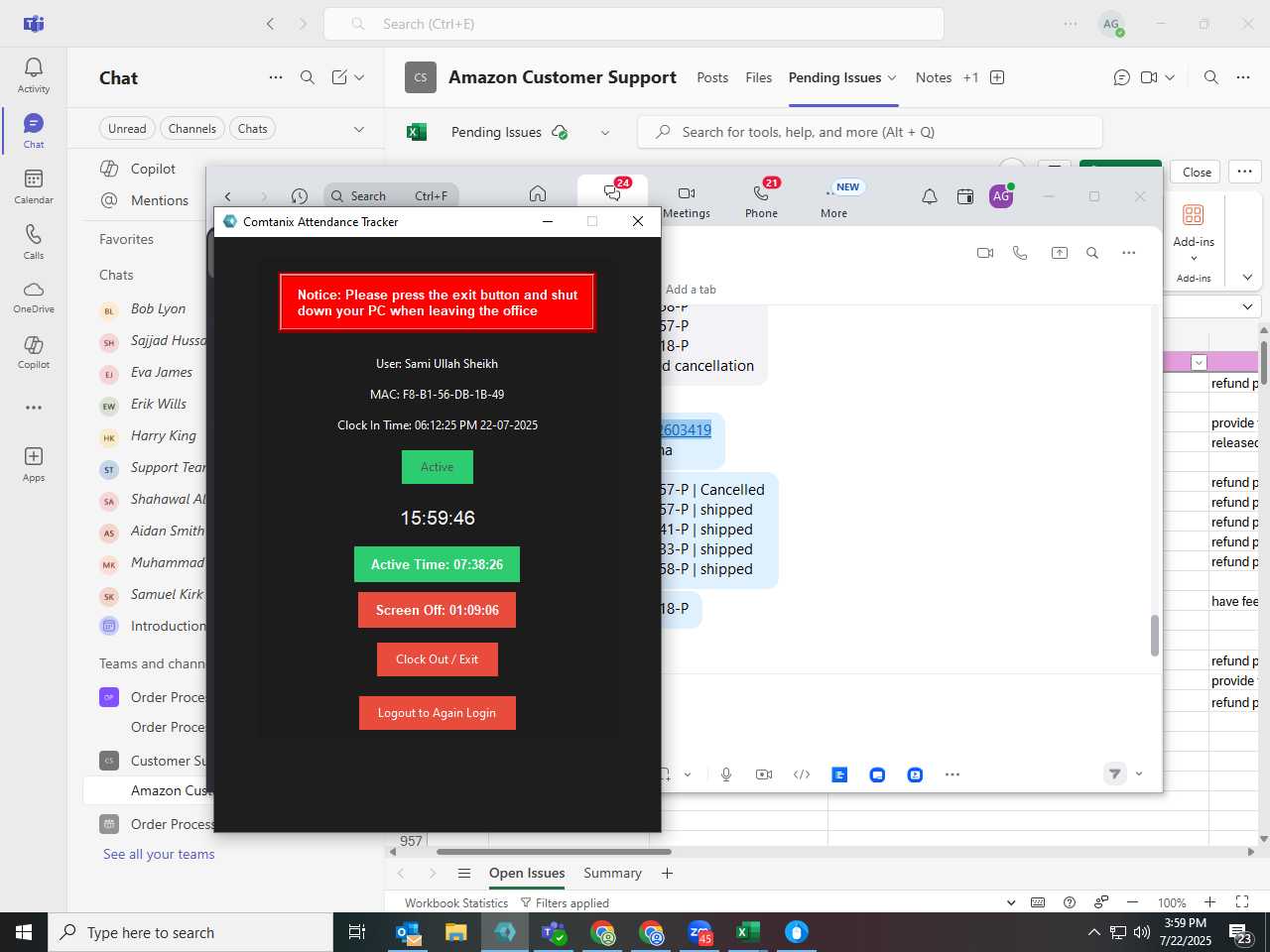Open Activity in the Teams sidebar

pos(34,75)
